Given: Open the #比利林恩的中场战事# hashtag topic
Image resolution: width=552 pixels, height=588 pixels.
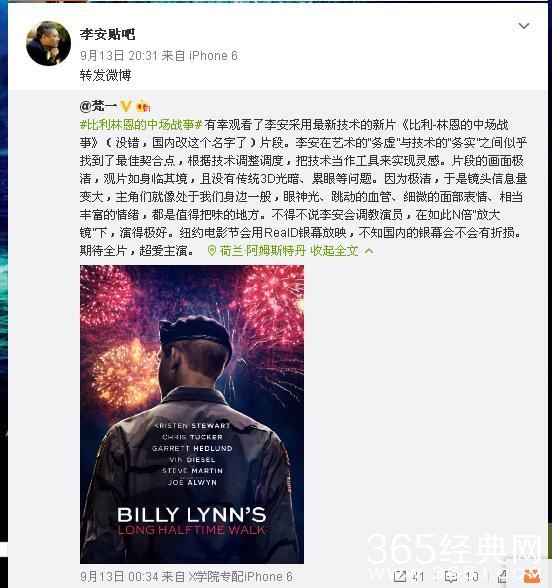Looking at the screenshot, I should click(141, 124).
